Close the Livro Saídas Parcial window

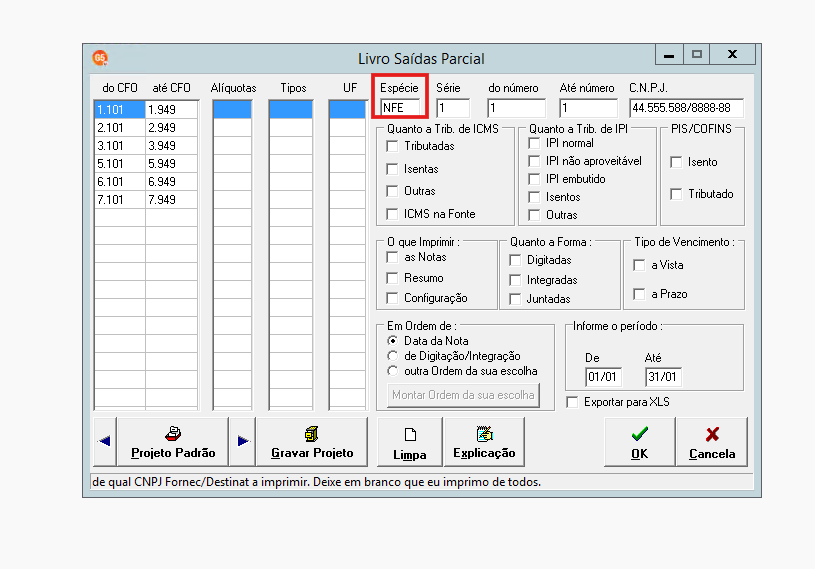pos(732,55)
